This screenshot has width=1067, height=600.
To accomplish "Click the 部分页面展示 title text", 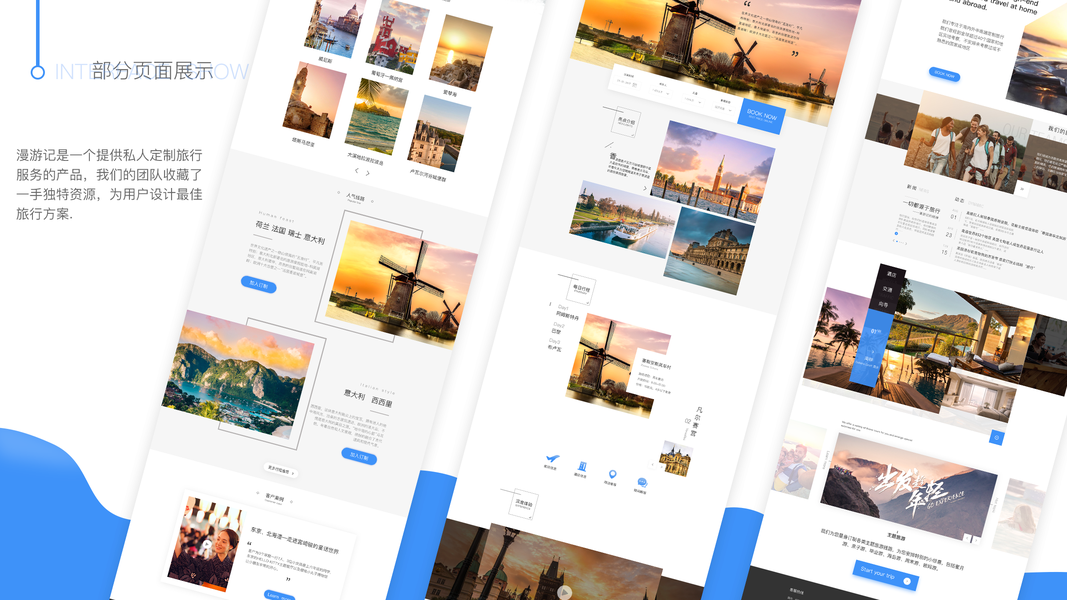I will [152, 71].
